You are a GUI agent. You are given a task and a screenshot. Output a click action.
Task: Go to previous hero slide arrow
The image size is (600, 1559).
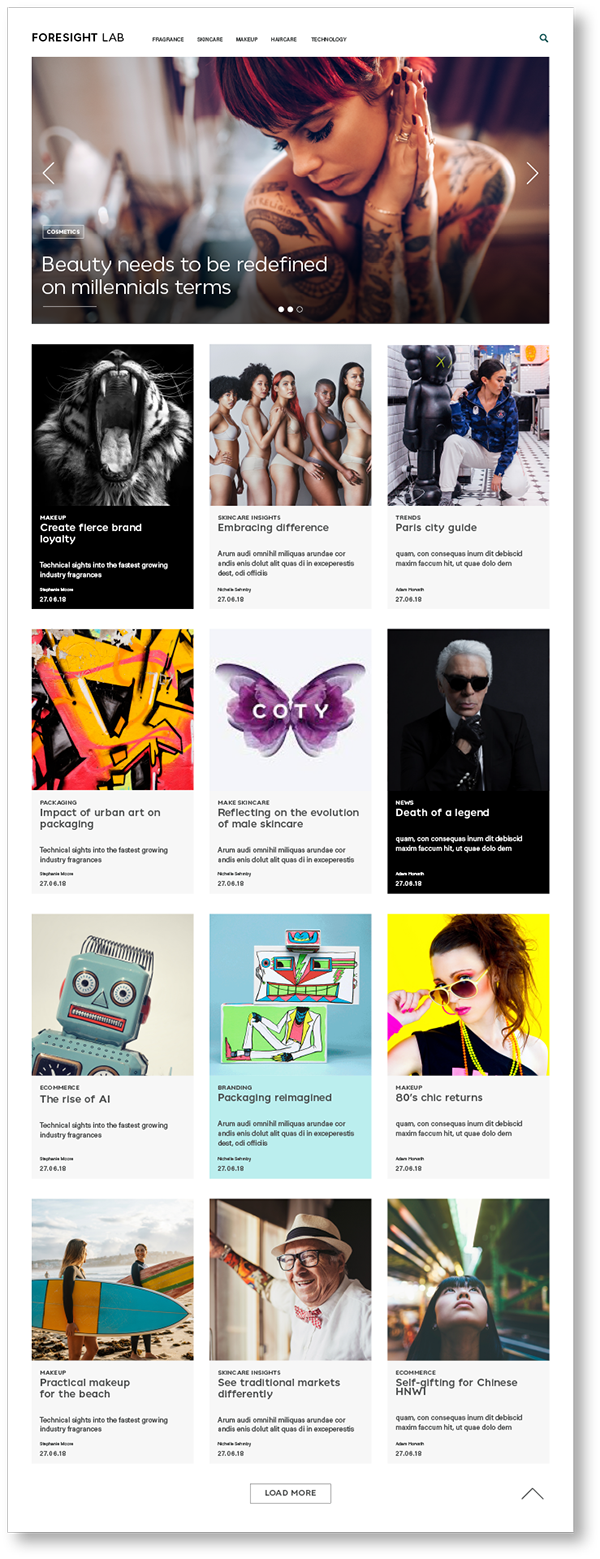[48, 173]
